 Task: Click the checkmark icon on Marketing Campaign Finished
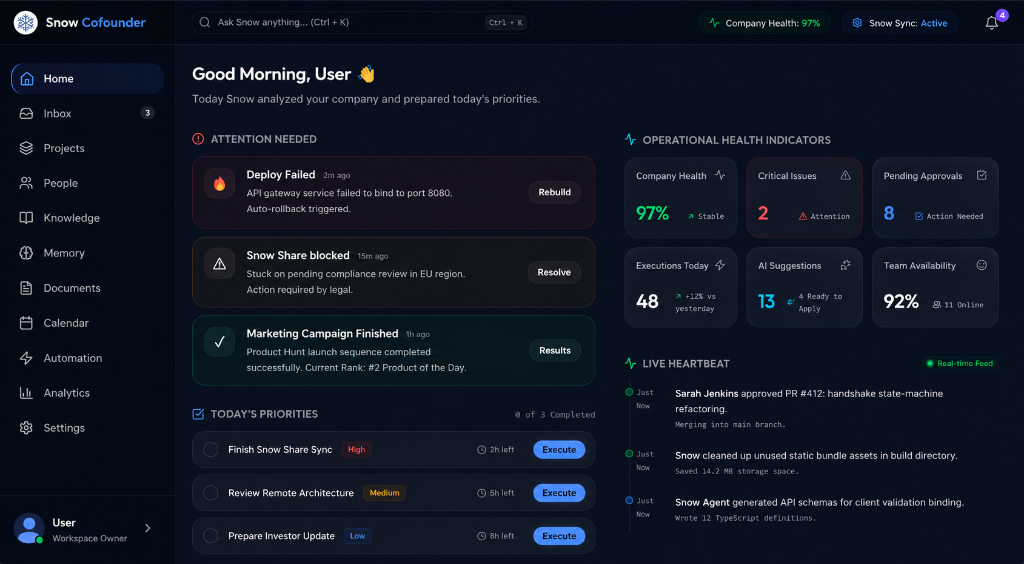[x=219, y=341]
